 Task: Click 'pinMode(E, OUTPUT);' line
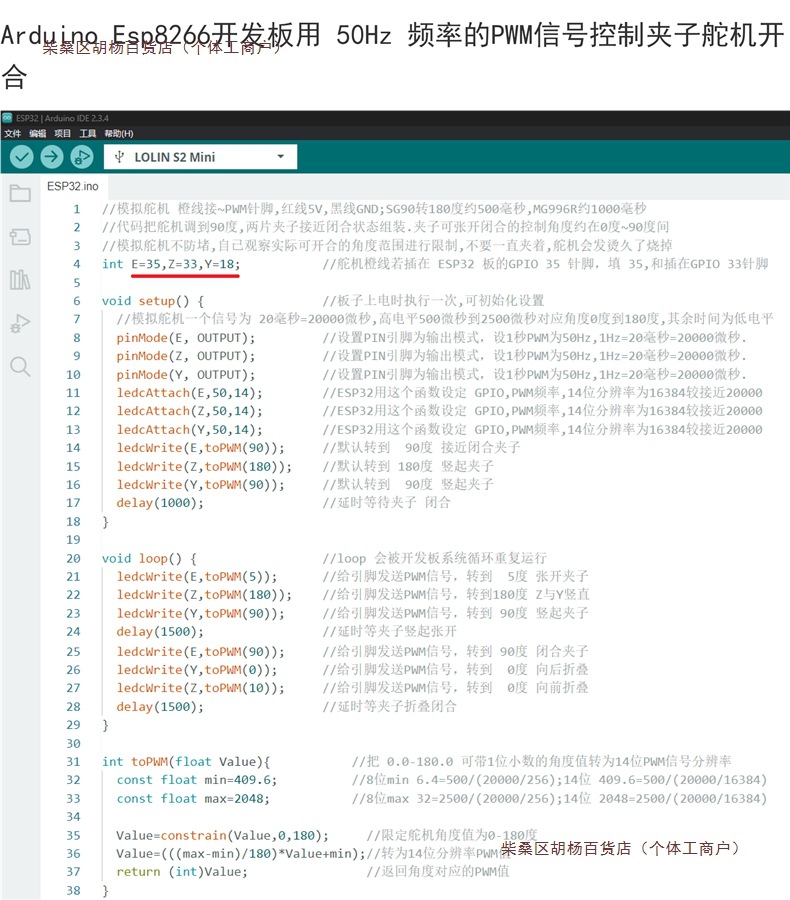[185, 338]
